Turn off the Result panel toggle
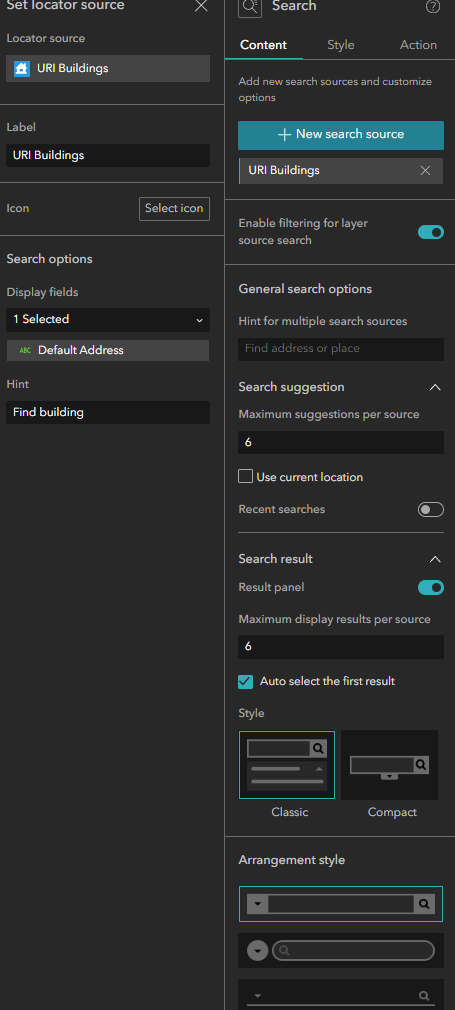The width and height of the screenshot is (455, 1010). pyautogui.click(x=431, y=587)
